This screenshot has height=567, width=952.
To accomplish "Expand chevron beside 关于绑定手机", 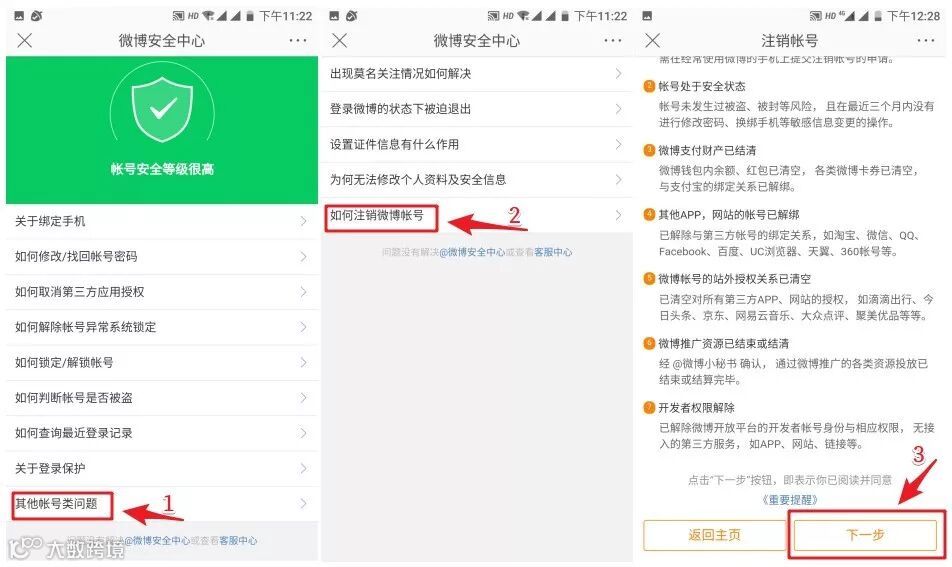I will [x=304, y=222].
